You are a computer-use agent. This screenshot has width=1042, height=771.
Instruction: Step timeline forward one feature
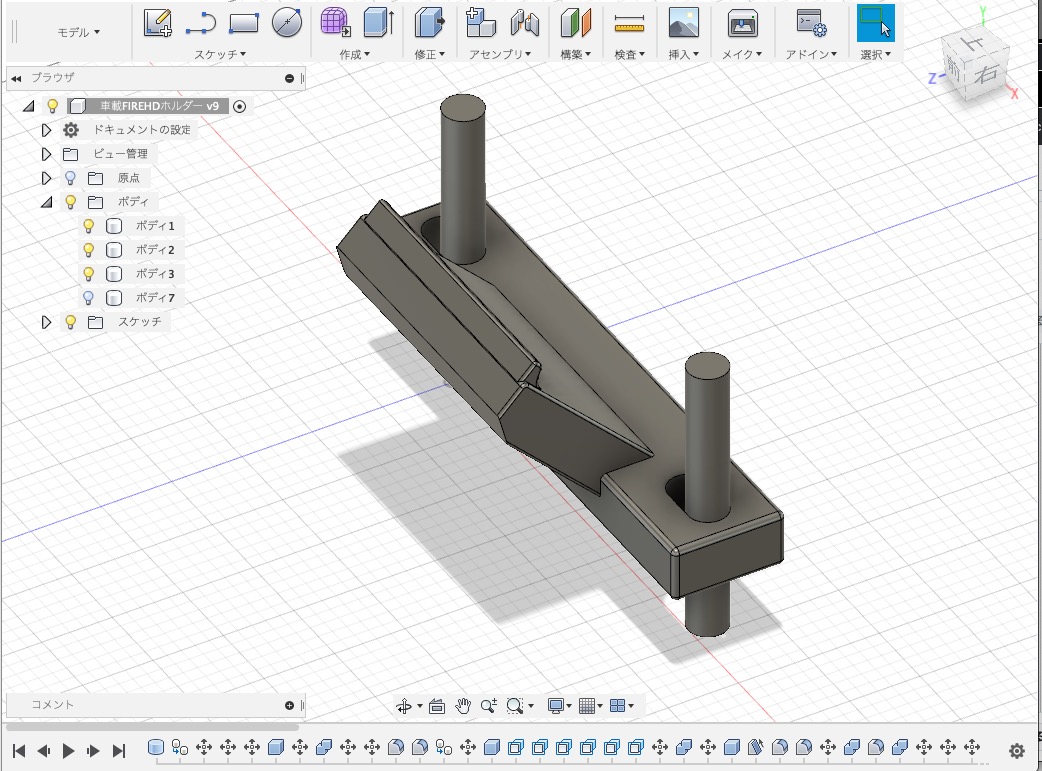coord(93,751)
